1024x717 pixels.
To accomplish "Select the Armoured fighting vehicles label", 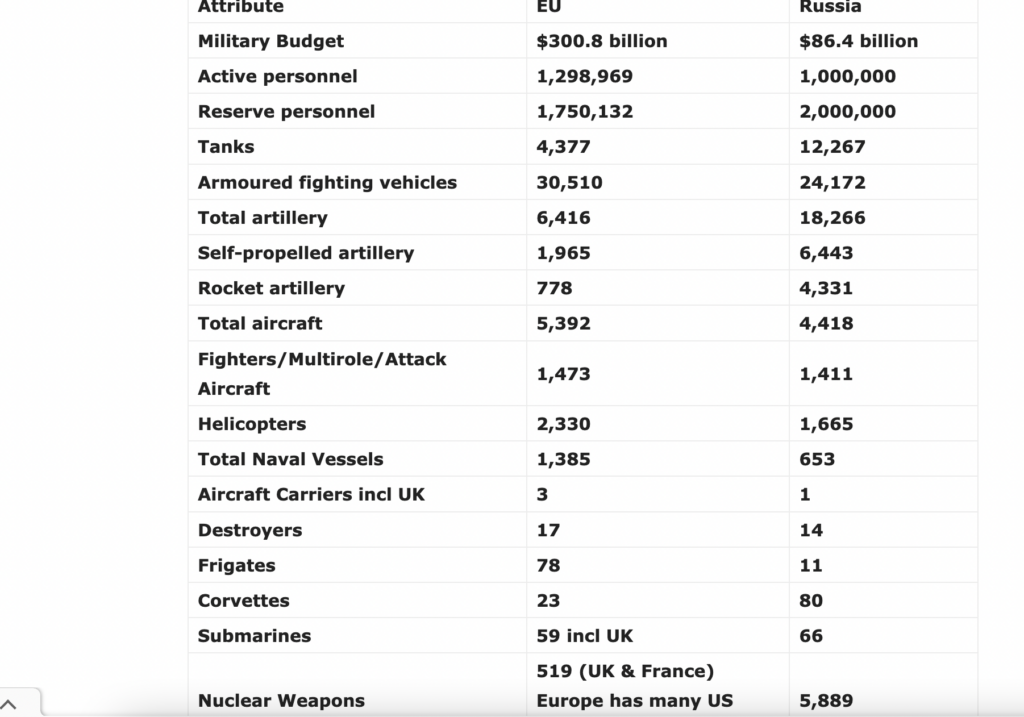I will tap(327, 182).
